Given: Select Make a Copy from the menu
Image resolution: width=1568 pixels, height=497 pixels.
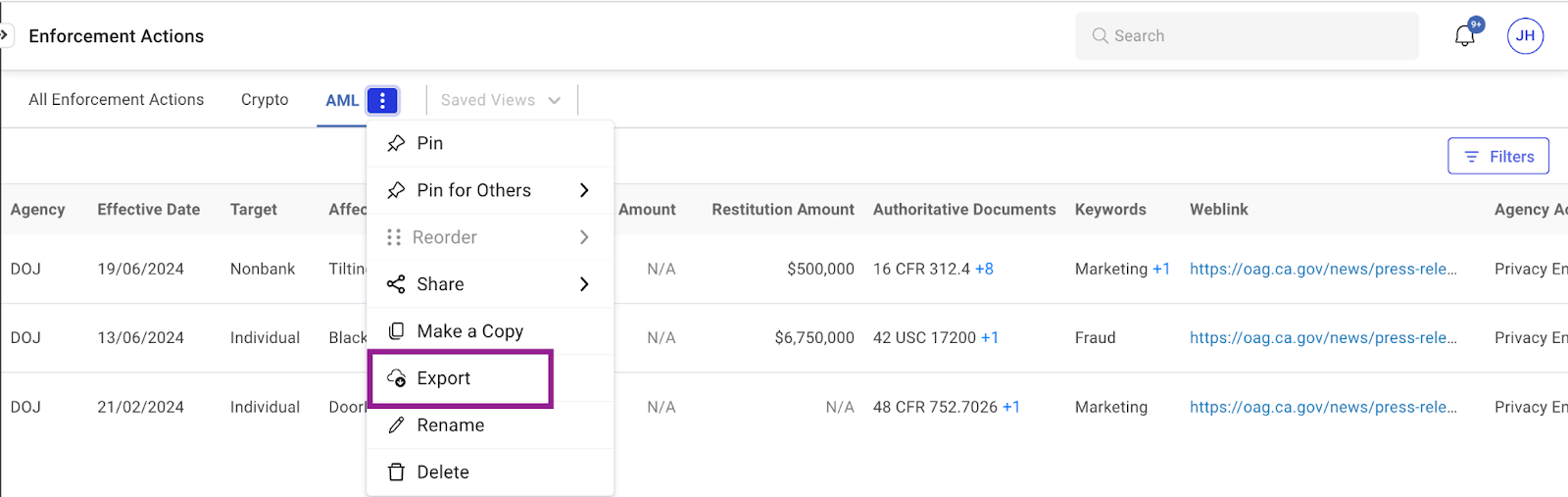Looking at the screenshot, I should (469, 331).
